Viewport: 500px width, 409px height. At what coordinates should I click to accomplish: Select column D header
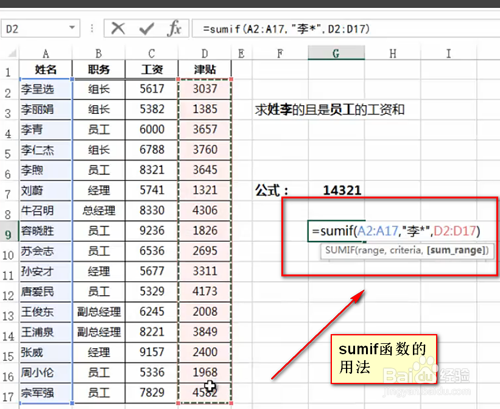205,53
